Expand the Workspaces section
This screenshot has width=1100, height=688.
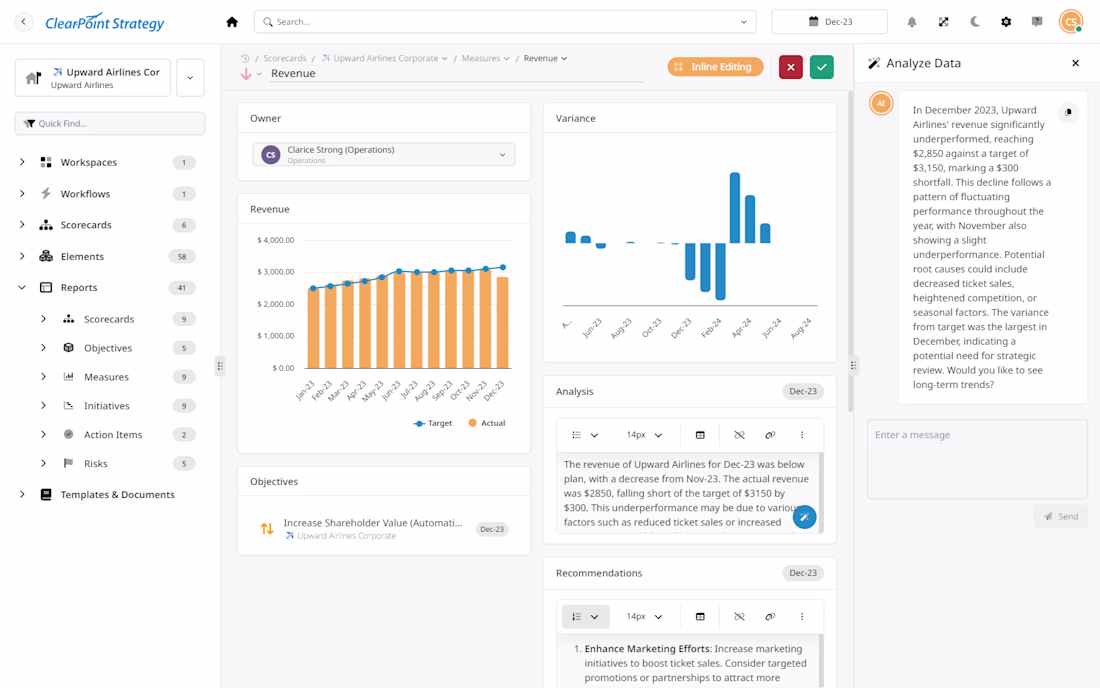pyautogui.click(x=22, y=162)
